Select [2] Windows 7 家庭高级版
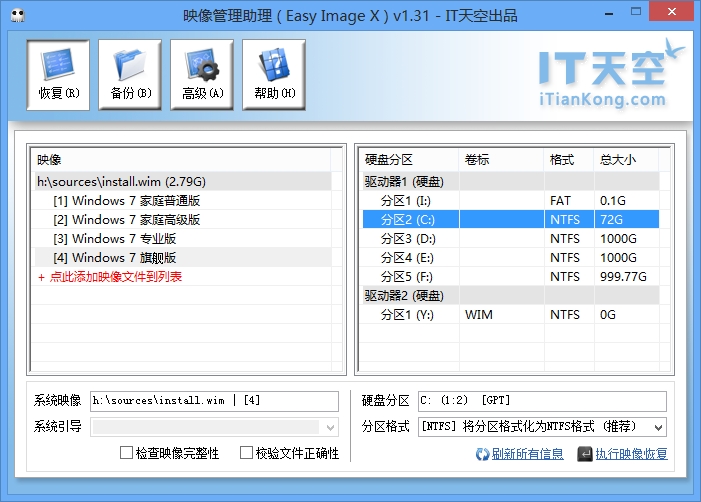Viewport: 701px width, 502px height. click(x=182, y=219)
